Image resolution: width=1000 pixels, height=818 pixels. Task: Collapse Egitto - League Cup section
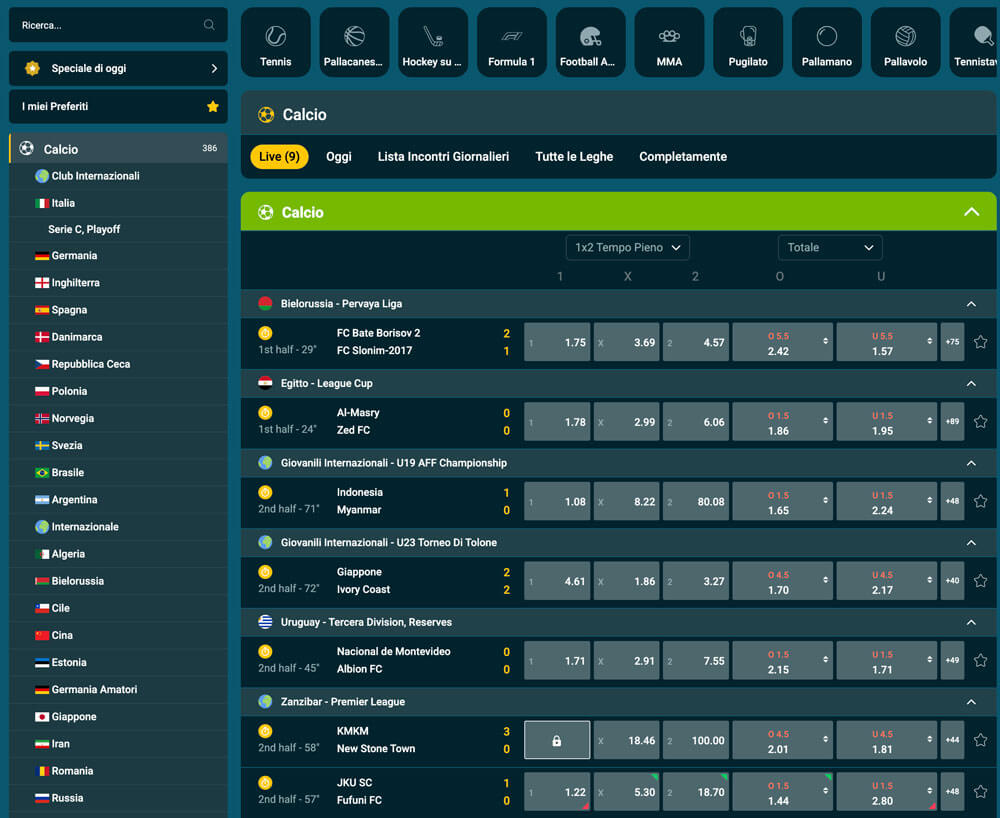(971, 384)
